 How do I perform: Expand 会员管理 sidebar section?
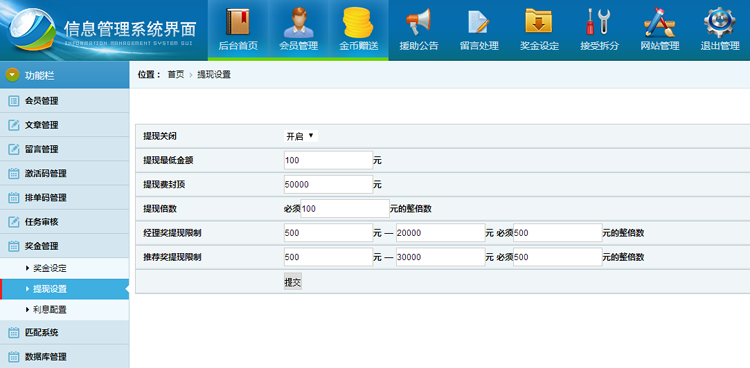65,101
